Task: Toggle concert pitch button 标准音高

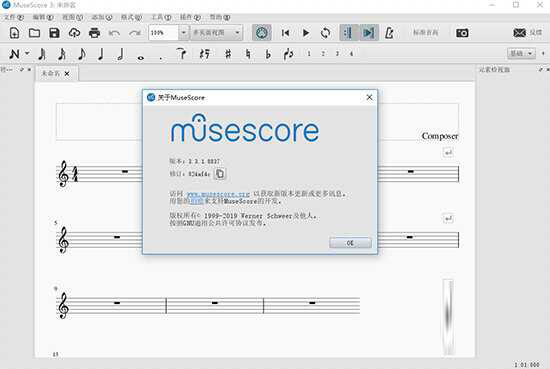Action: click(425, 33)
